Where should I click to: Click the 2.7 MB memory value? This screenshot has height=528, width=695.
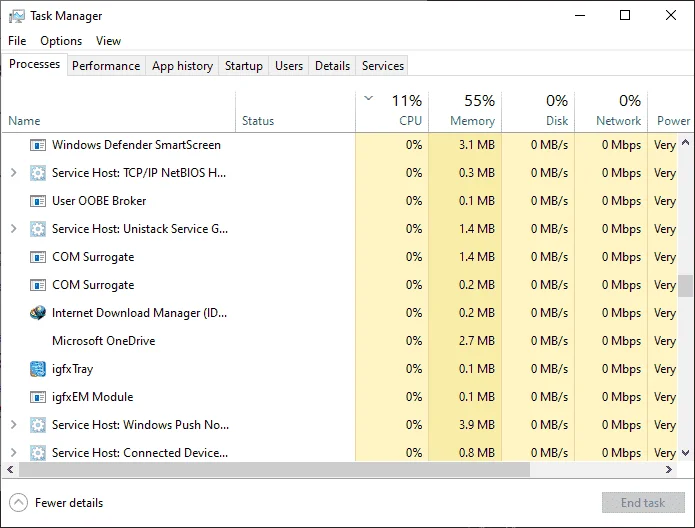coord(476,341)
